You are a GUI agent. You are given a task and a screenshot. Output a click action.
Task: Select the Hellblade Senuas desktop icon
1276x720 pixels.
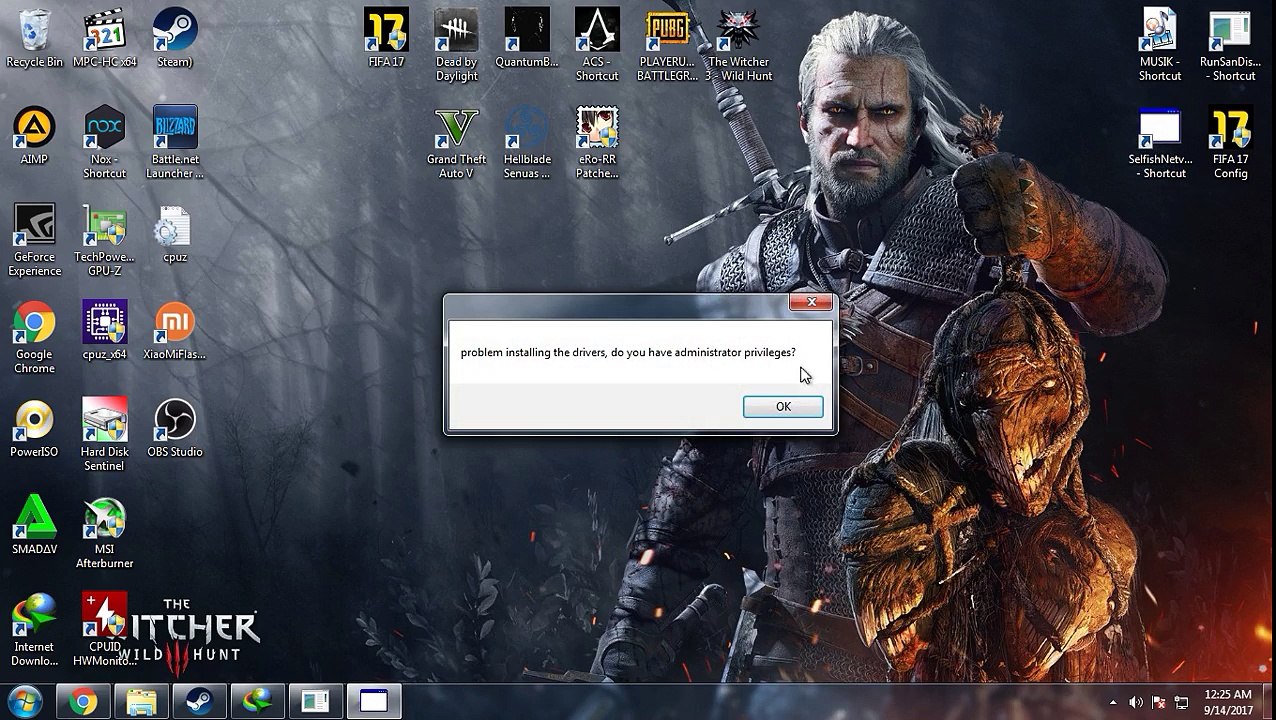527,143
